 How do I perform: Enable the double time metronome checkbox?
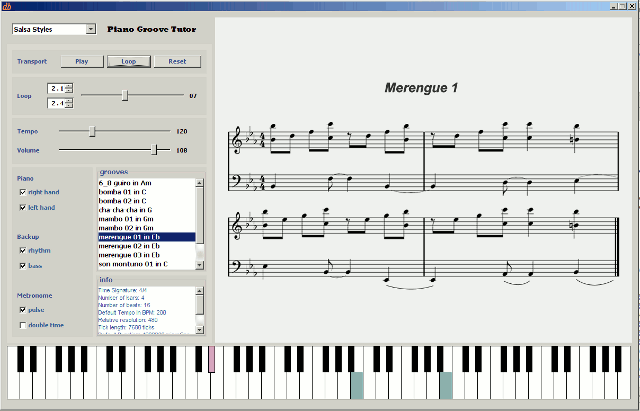point(23,325)
